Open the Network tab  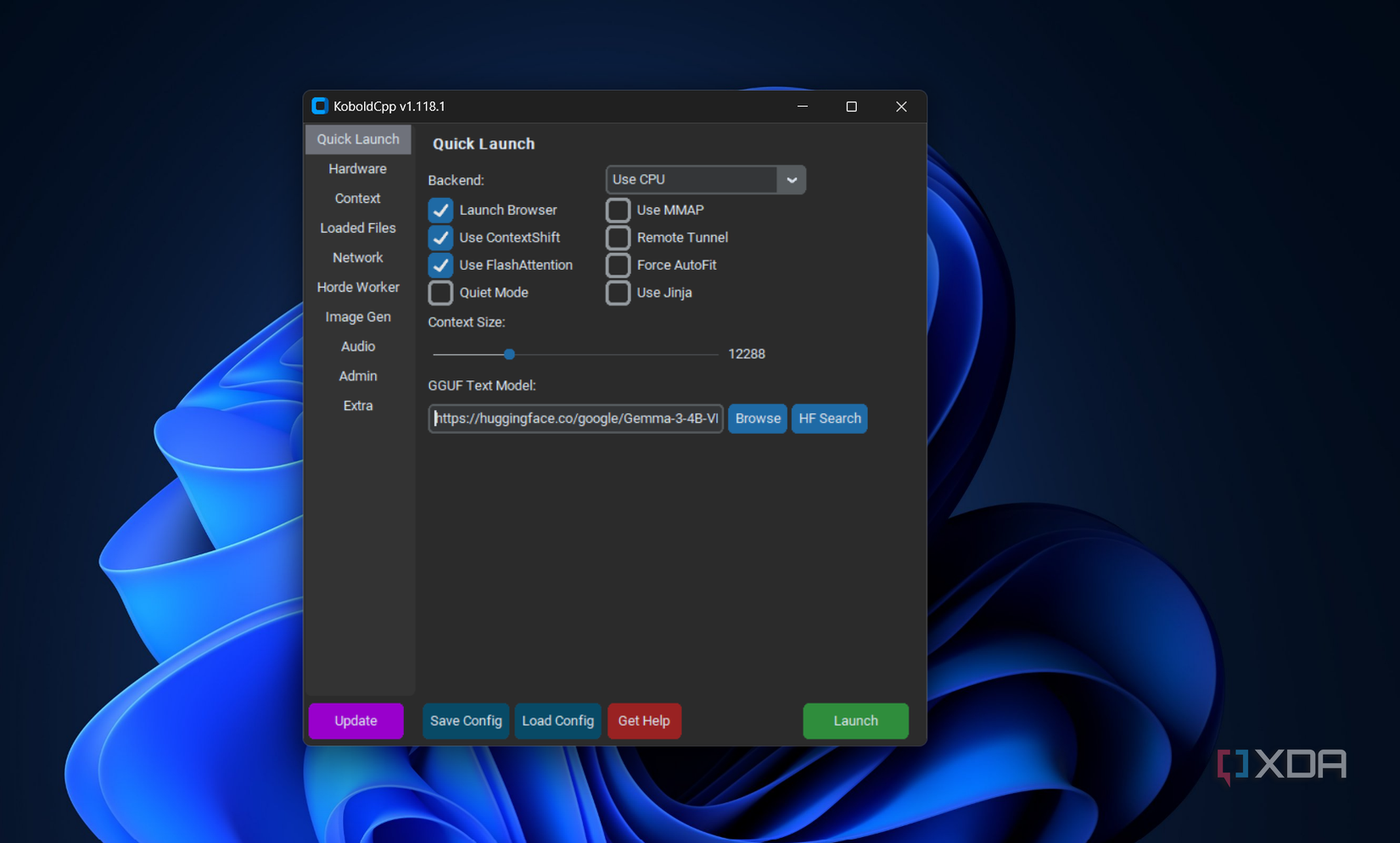tap(358, 257)
